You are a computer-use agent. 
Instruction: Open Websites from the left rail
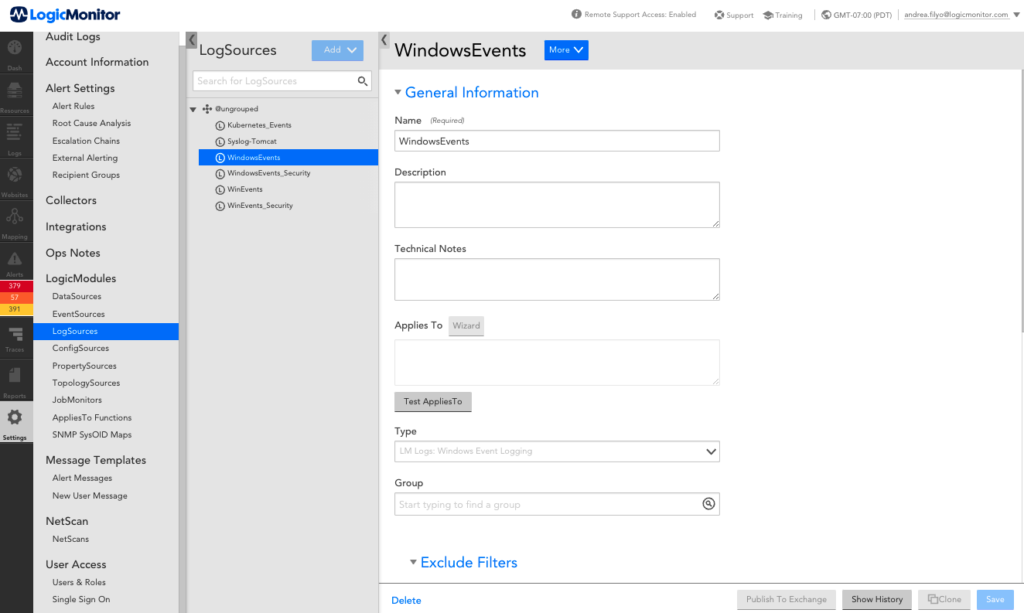point(15,181)
